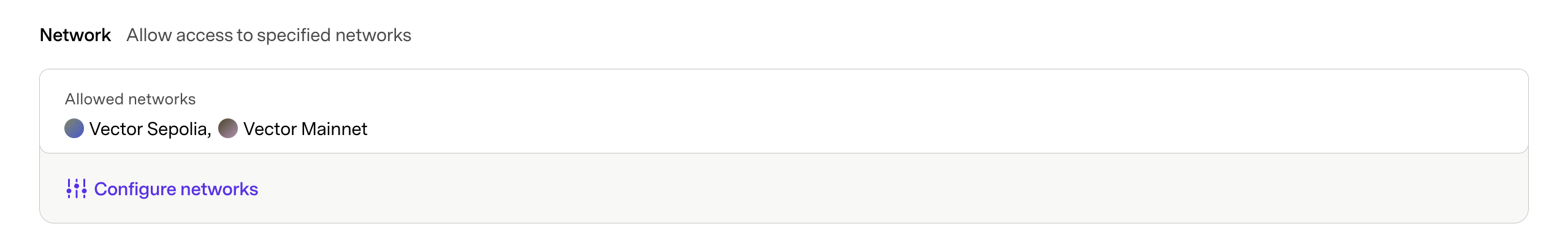Click the Vector Sepolia network icon
Image resolution: width=1568 pixels, height=248 pixels.
74,128
